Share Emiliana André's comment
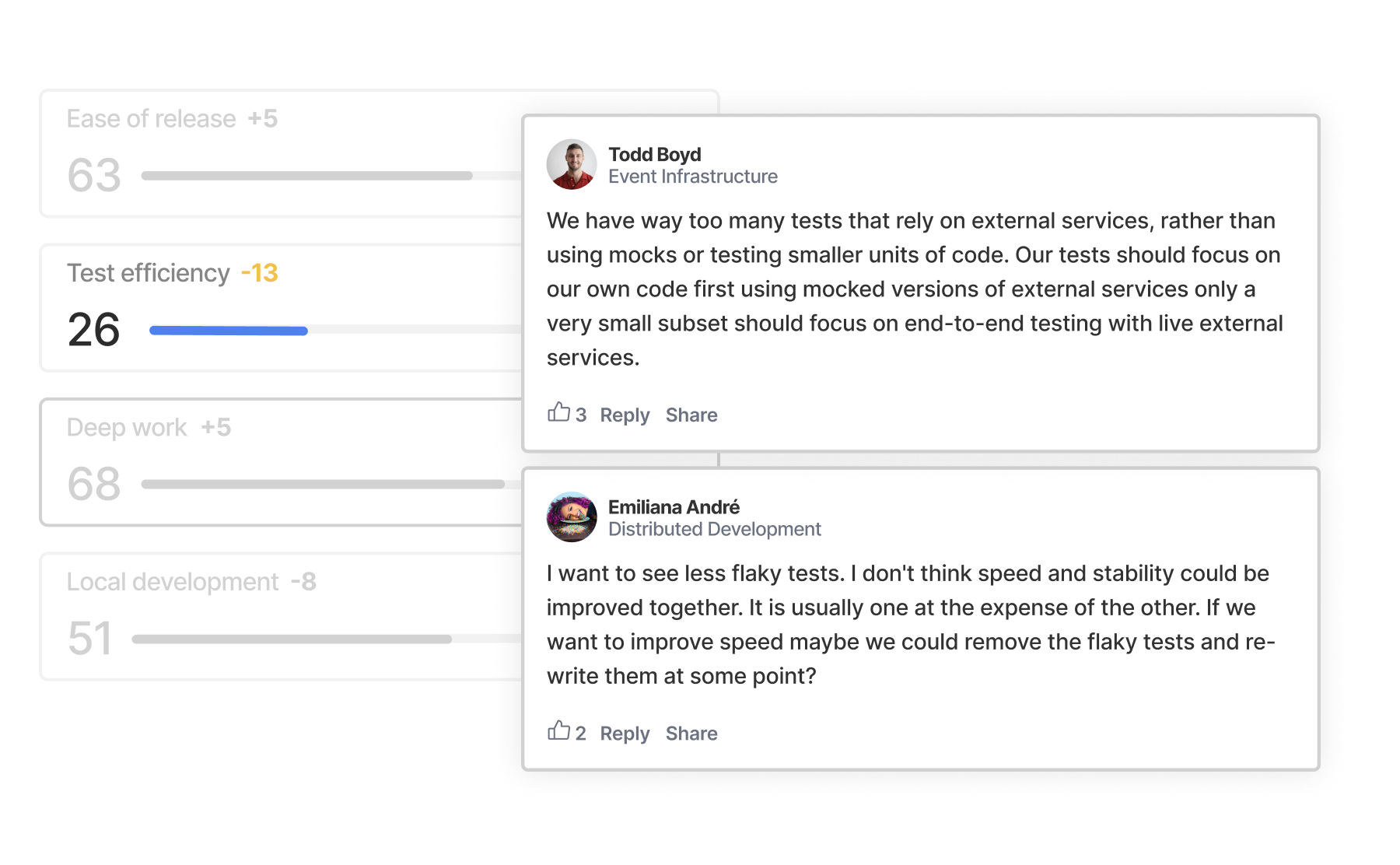 (x=691, y=734)
